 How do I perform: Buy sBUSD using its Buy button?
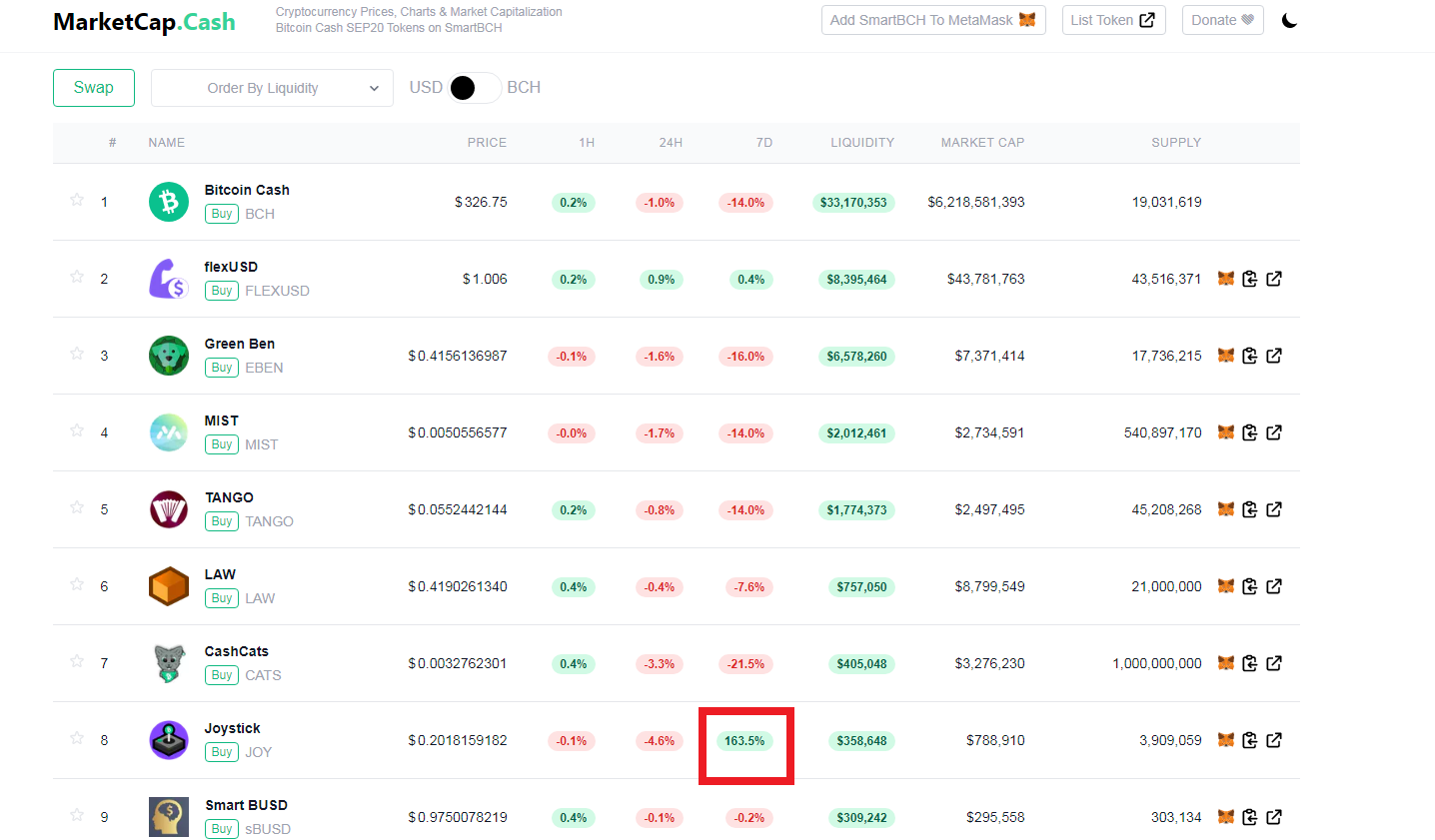click(x=222, y=829)
